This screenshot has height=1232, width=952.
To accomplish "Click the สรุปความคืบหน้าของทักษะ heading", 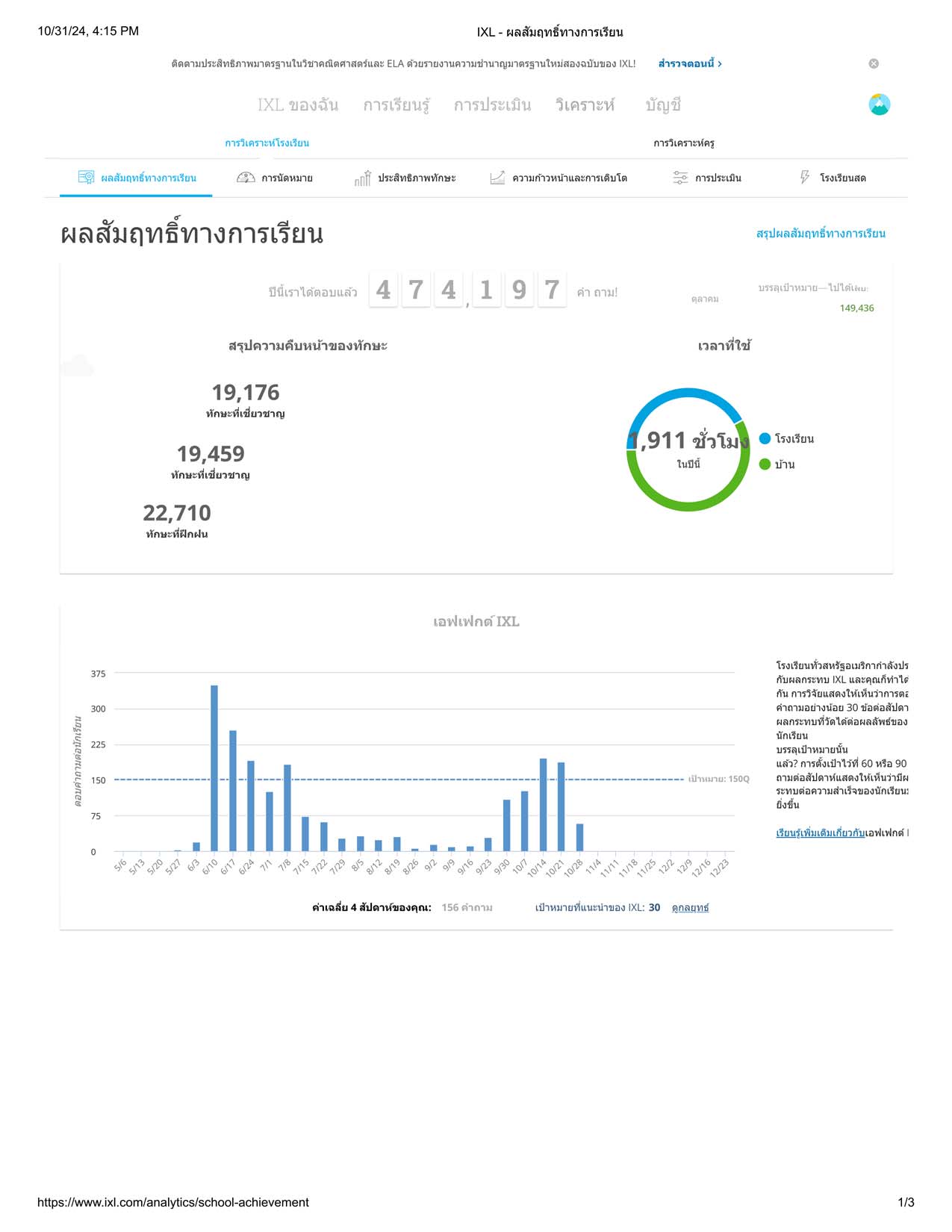I will [308, 346].
